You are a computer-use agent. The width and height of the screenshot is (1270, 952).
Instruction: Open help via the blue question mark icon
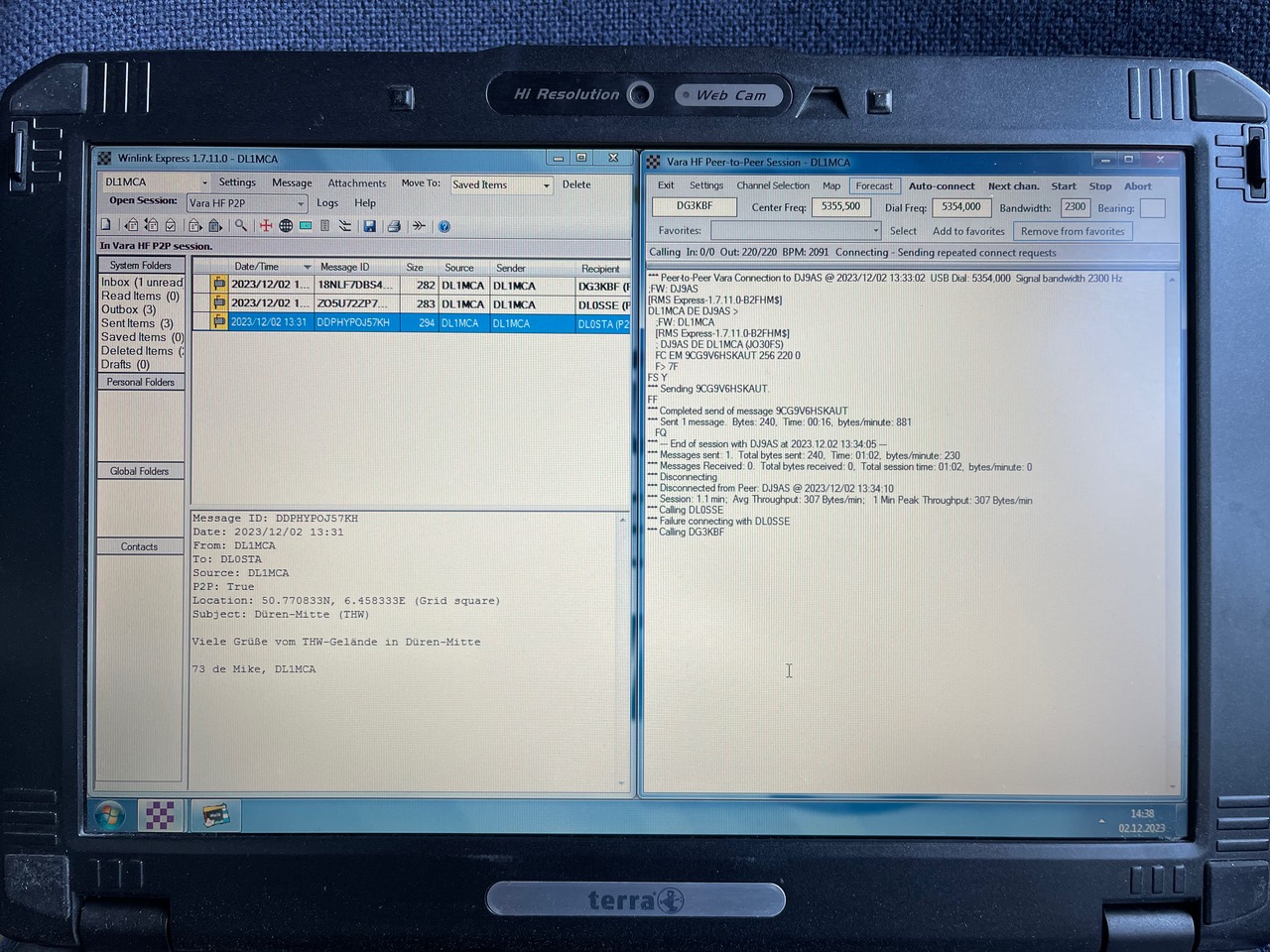(x=444, y=226)
